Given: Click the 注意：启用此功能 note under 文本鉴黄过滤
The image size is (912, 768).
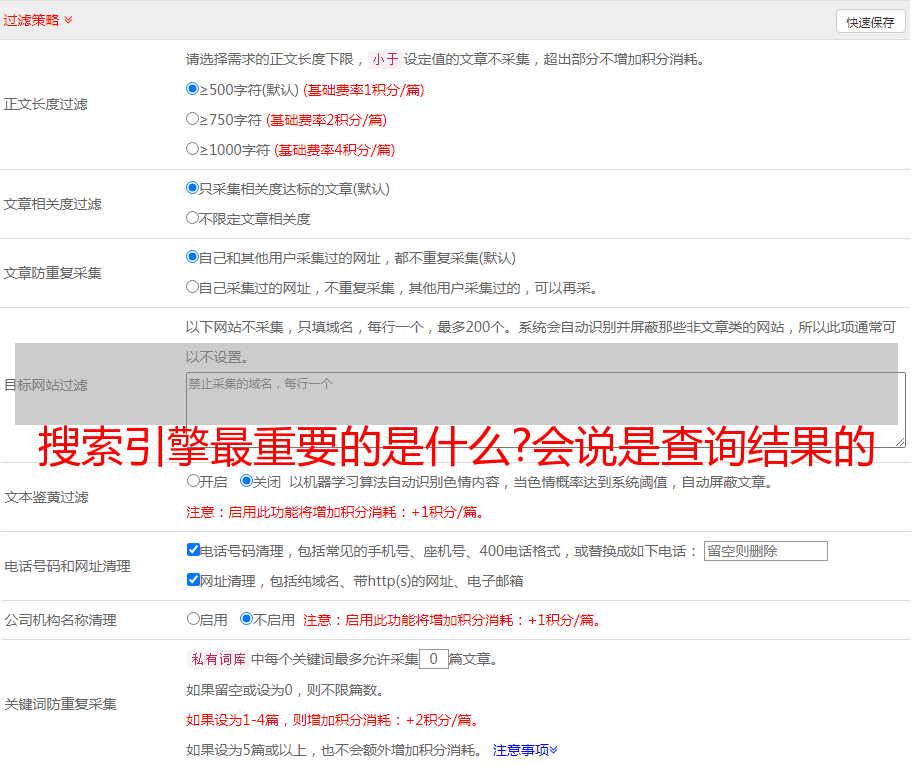Looking at the screenshot, I should click(335, 512).
